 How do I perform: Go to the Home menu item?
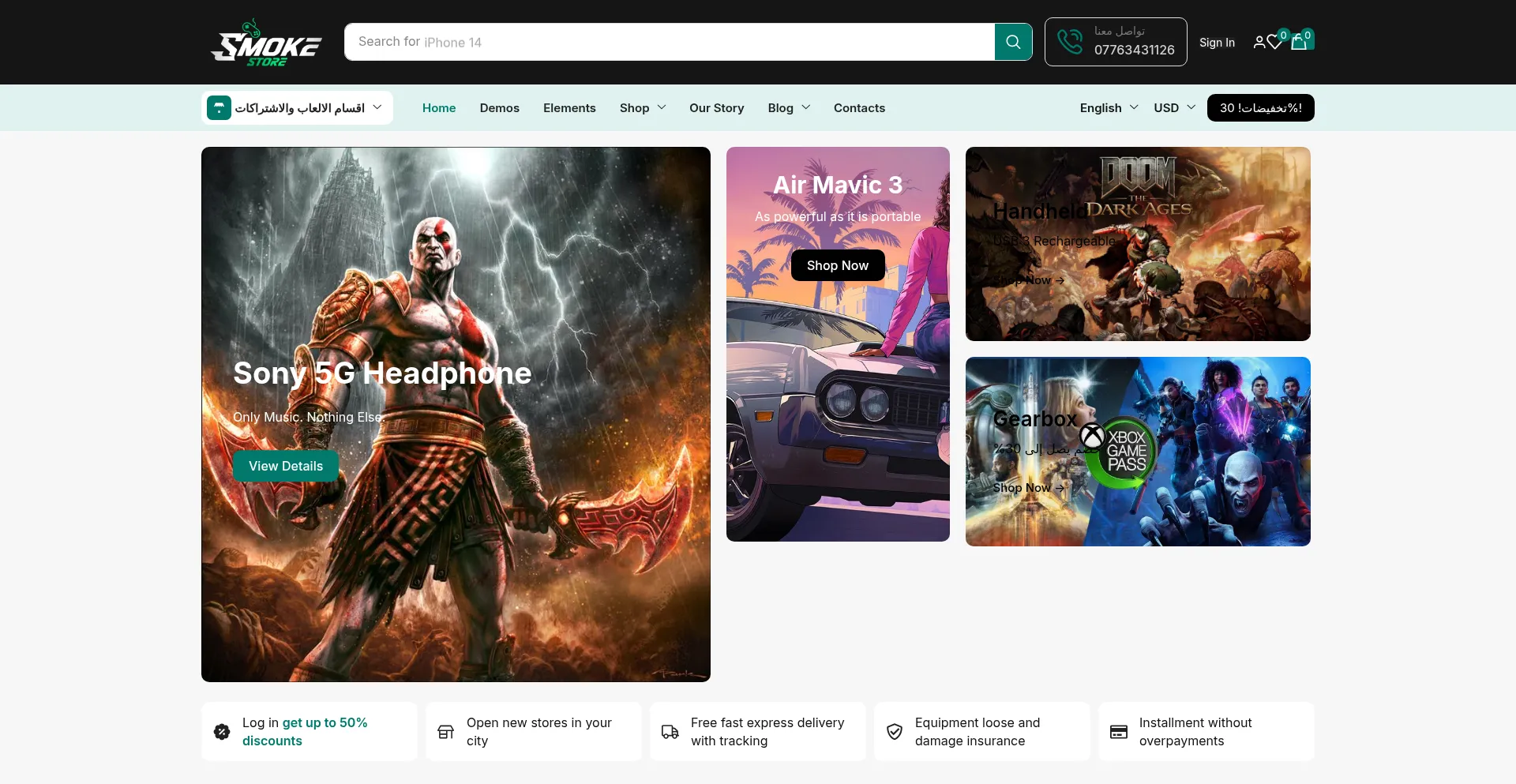[x=439, y=108]
